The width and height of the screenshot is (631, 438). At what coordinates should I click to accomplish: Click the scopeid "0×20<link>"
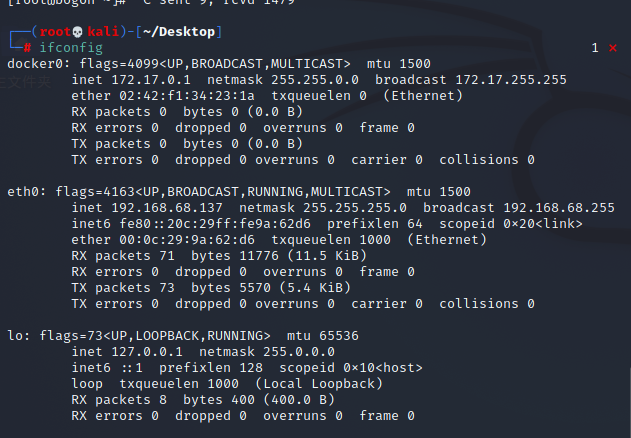pos(542,224)
